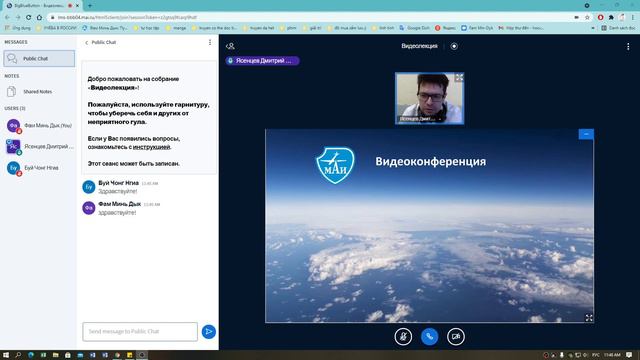The height and width of the screenshot is (360, 640).
Task: Open the notification center on taskbar
Action: 629,355
